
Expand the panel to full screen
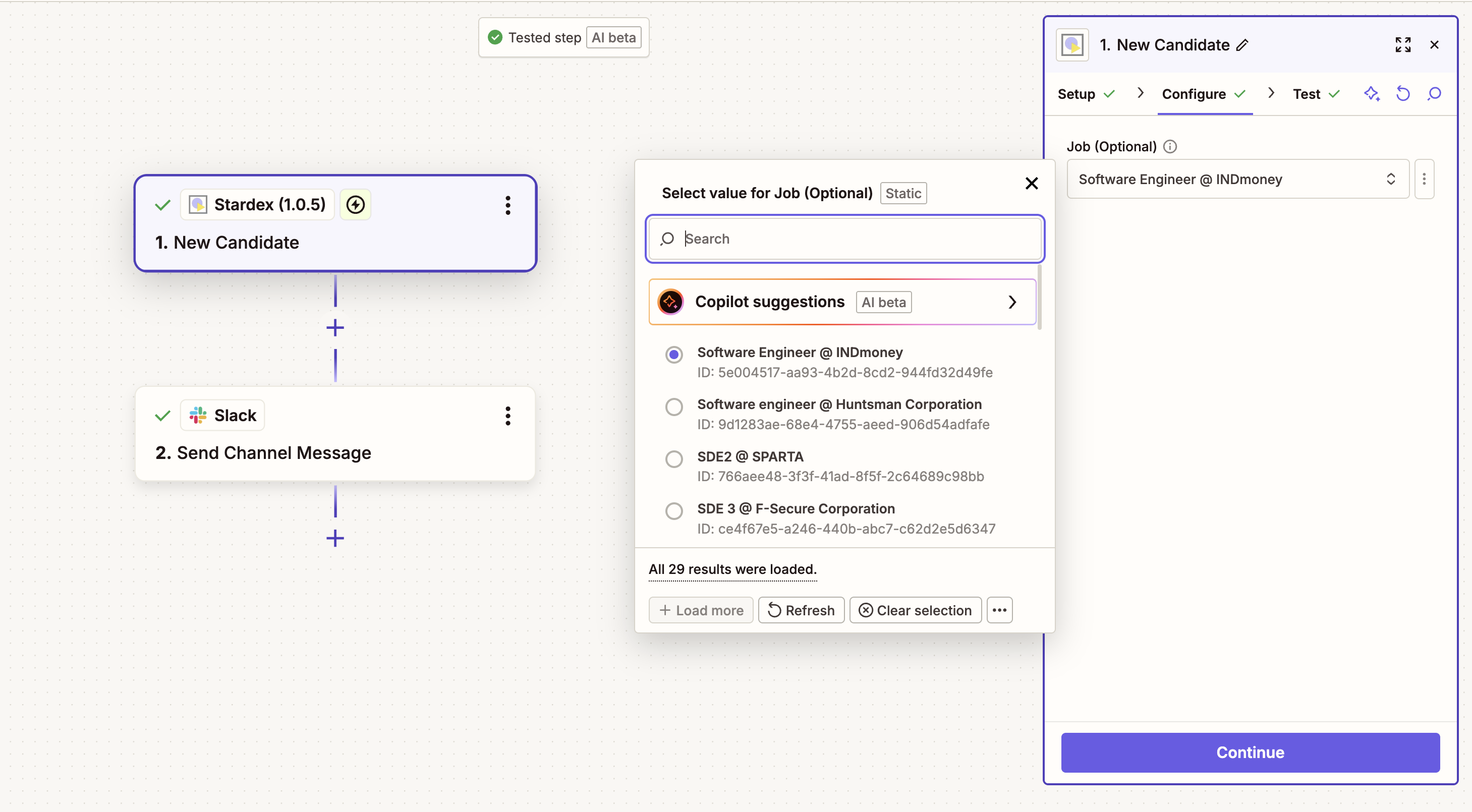pyautogui.click(x=1403, y=45)
